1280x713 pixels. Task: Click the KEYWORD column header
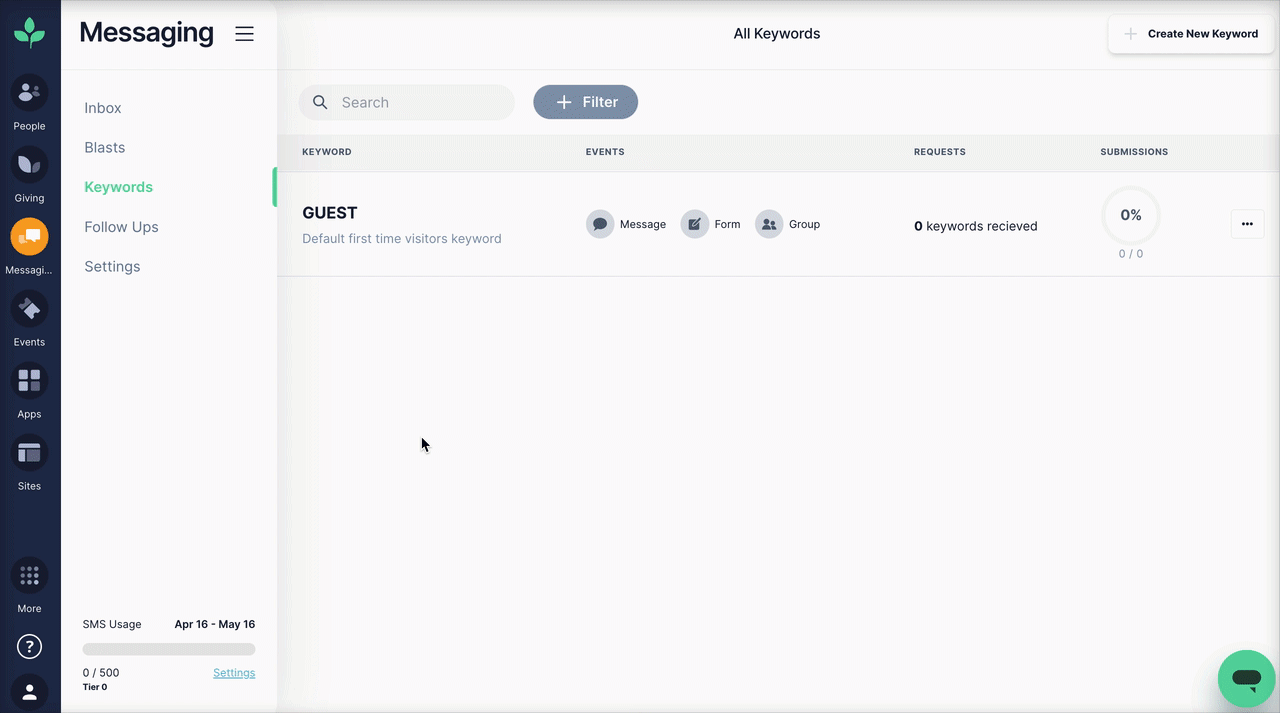click(x=327, y=152)
